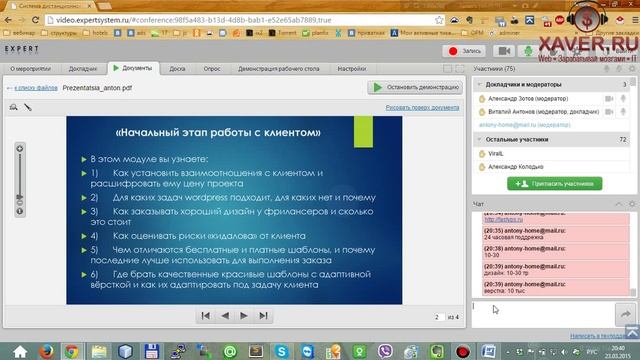Jump to the last slide
Screen dimensions: 640x360
point(263,316)
